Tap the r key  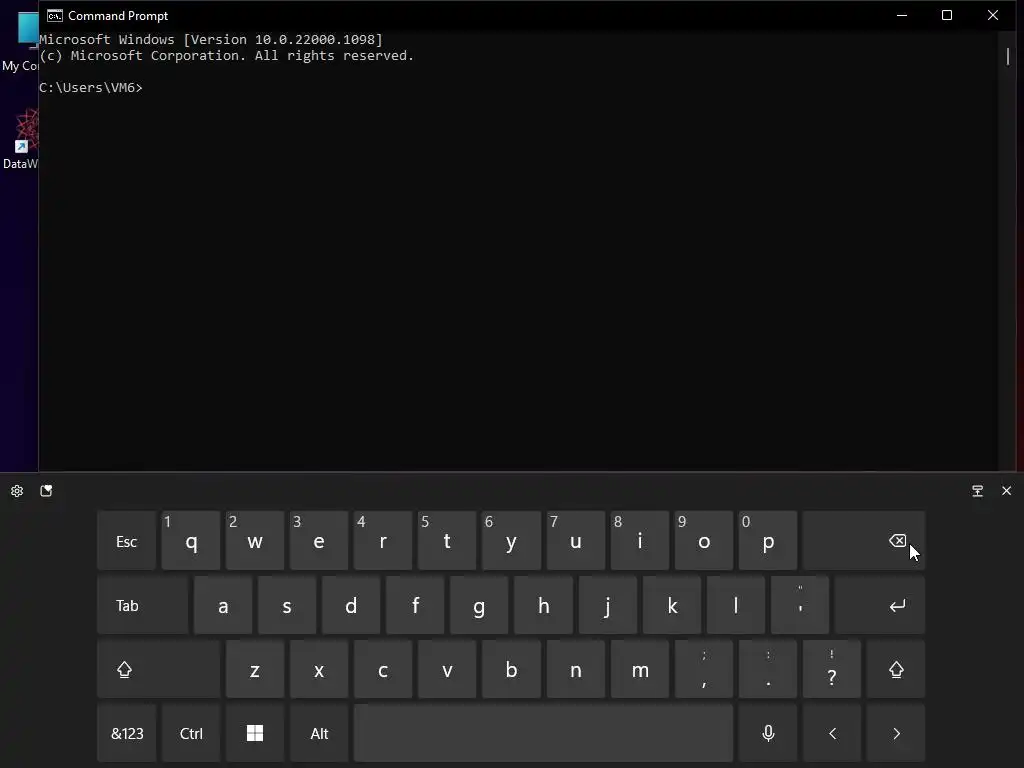click(x=383, y=541)
